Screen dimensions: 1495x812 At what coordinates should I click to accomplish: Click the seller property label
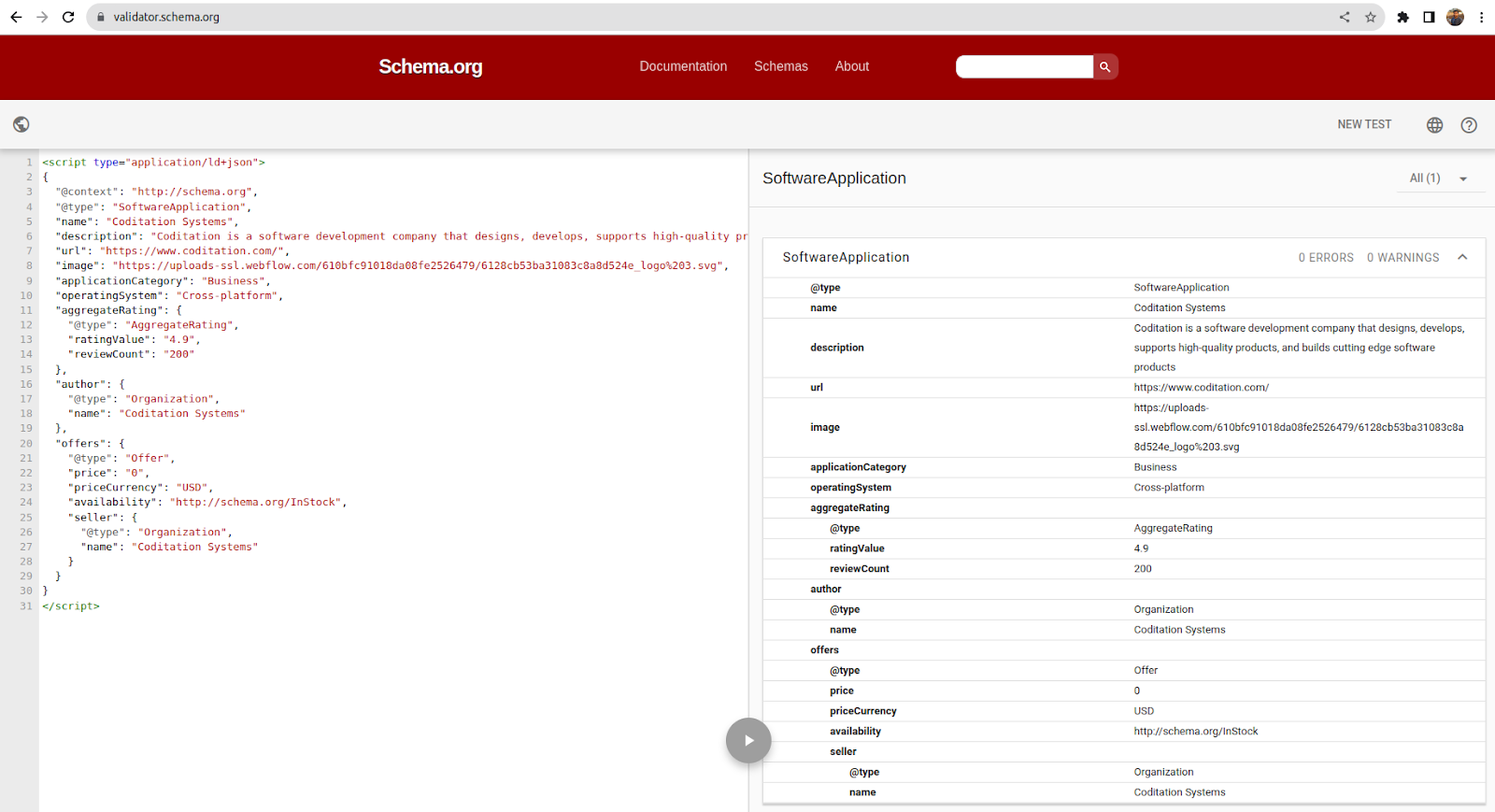click(843, 752)
